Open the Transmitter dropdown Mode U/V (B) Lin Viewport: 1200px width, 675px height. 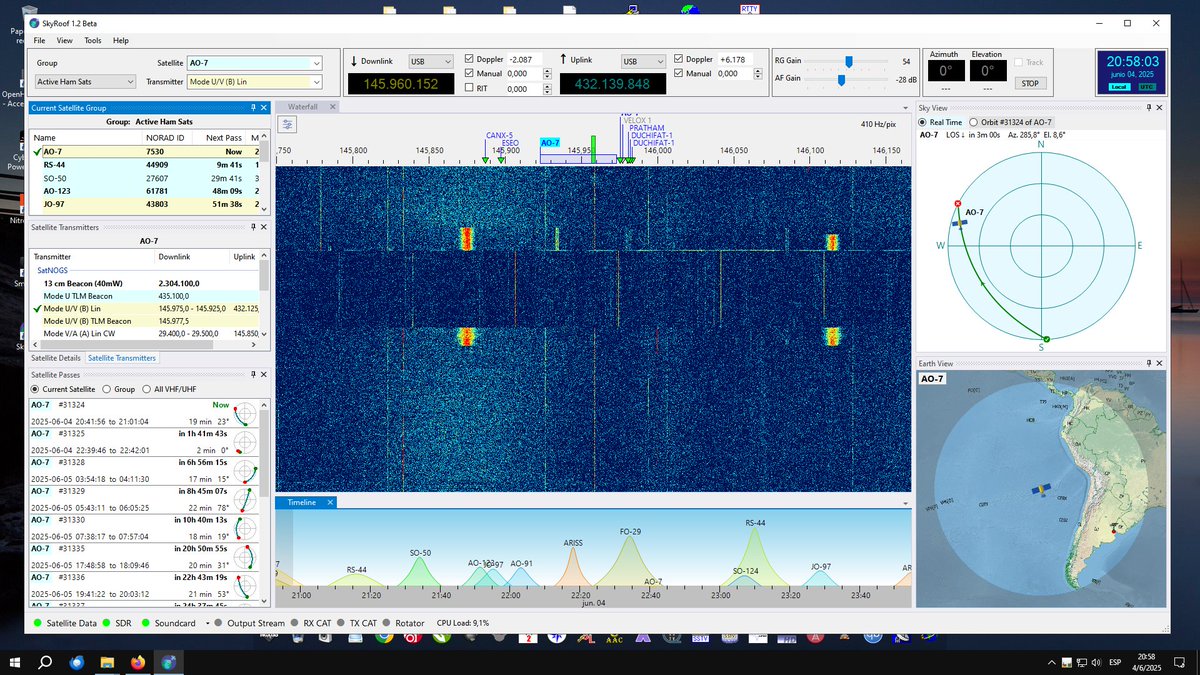[255, 82]
